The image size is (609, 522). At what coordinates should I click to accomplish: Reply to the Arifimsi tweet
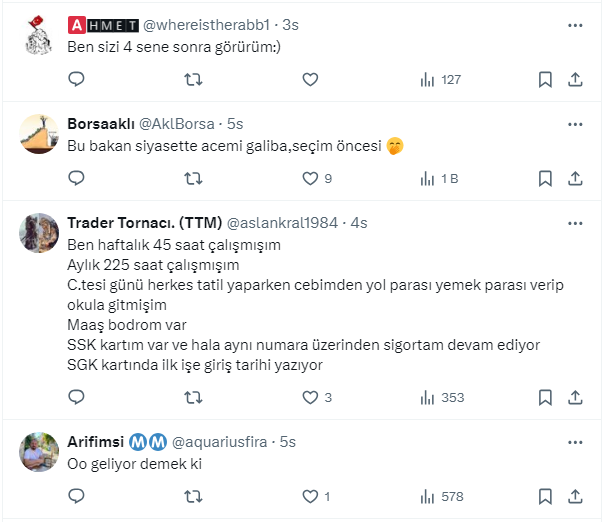tap(76, 496)
